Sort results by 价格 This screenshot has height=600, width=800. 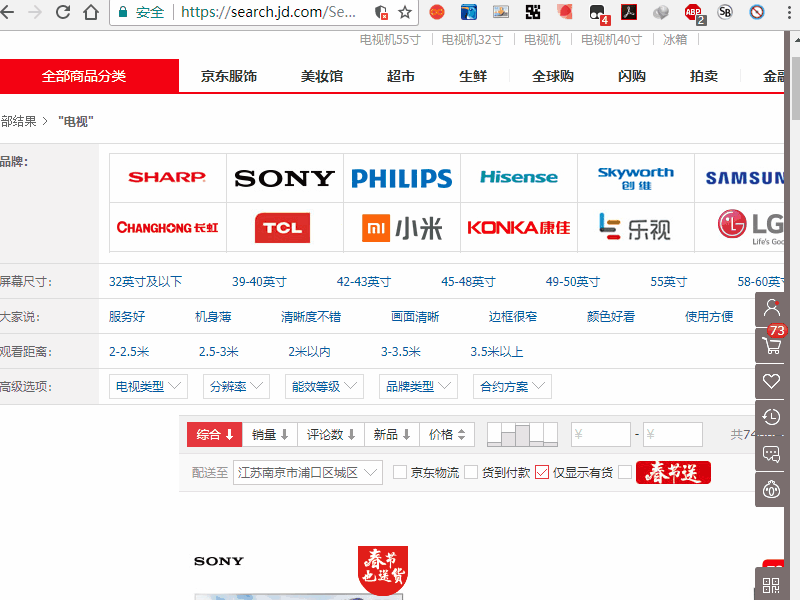447,435
